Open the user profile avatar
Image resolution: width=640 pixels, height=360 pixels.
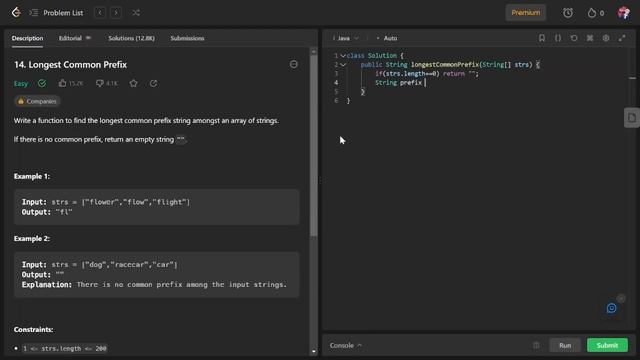coord(623,13)
